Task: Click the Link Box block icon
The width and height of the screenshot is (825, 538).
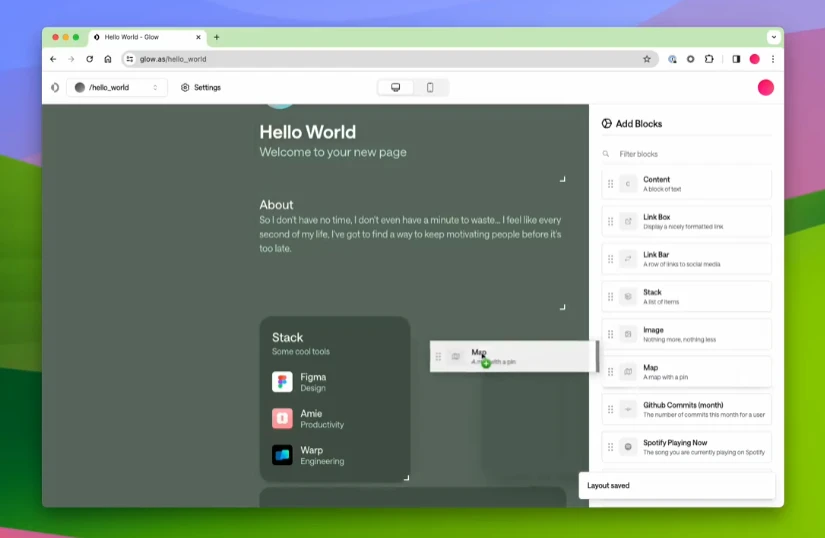Action: tap(628, 221)
